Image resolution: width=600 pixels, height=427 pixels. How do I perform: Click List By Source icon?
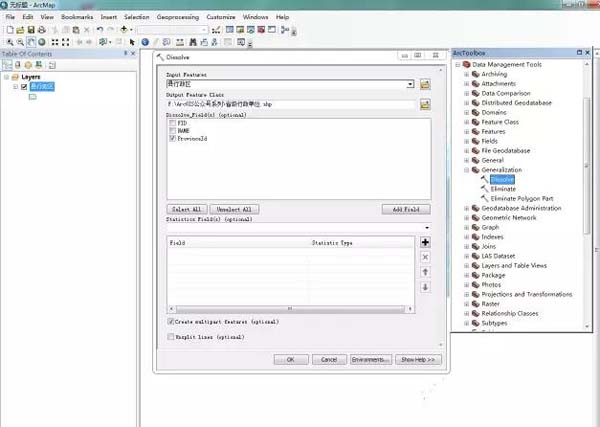point(18,65)
